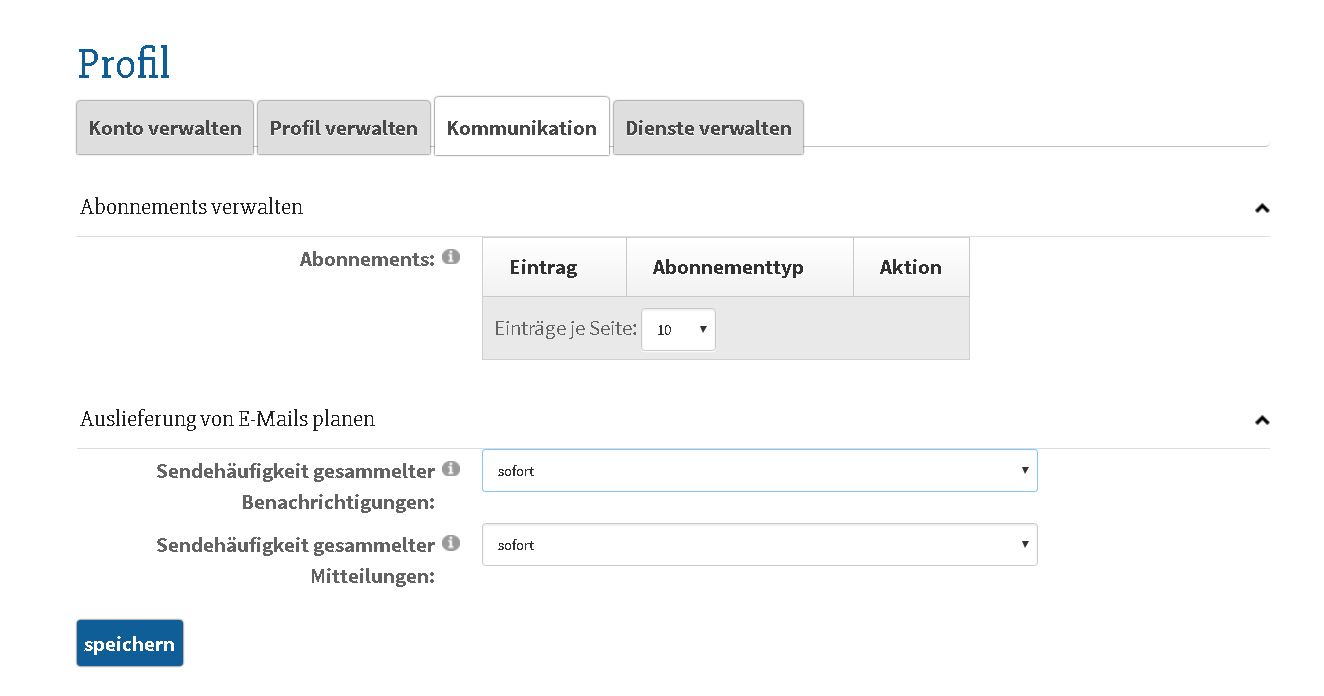Collapse E-Mail delivery section via chevron arrow
Screen dimensions: 1324x696
click(1261, 420)
